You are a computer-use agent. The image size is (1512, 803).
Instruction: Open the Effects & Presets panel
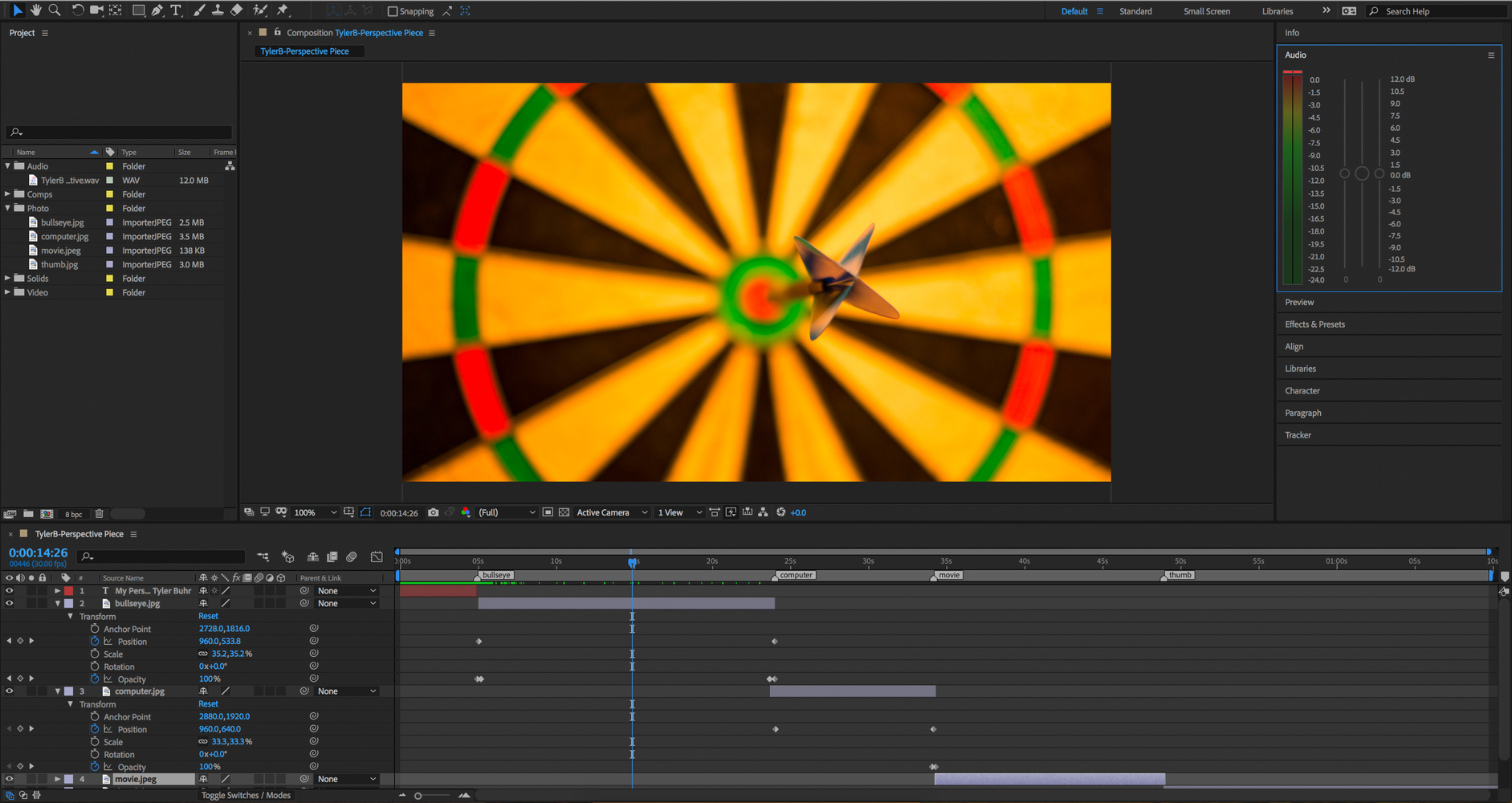1314,324
